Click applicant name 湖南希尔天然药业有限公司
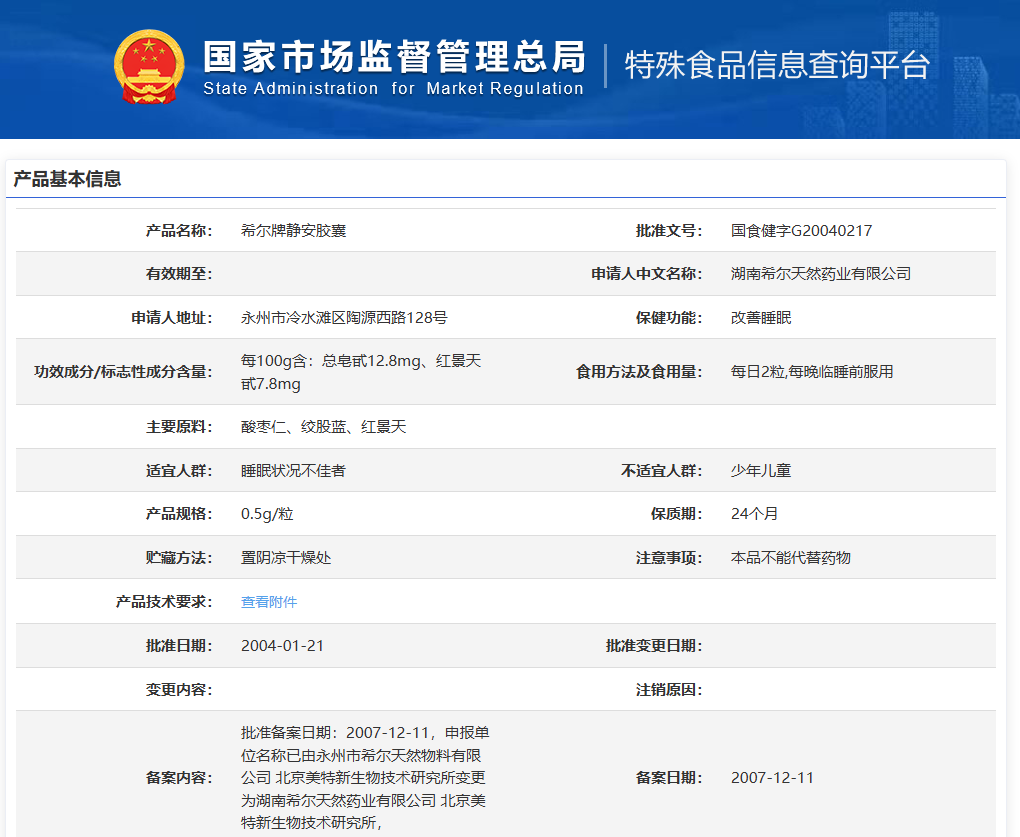 pos(820,273)
